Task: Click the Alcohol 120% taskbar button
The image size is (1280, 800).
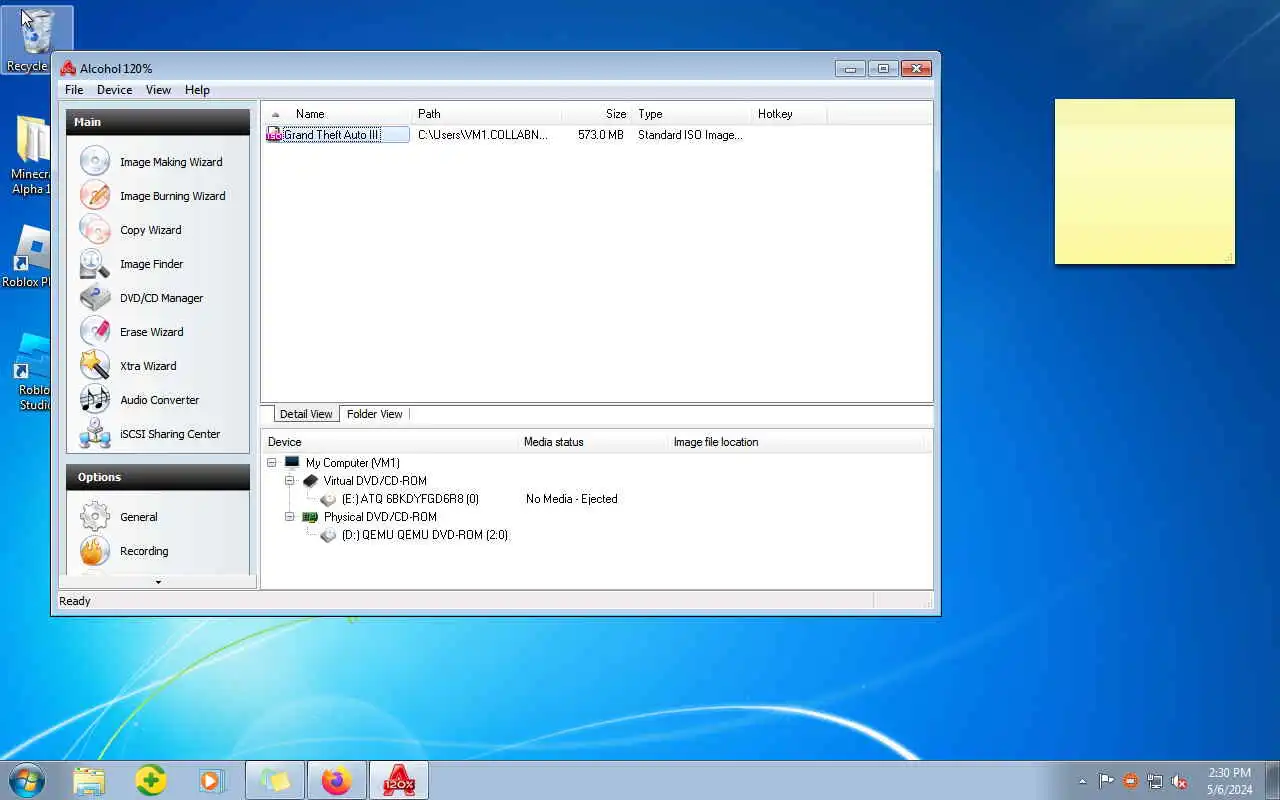Action: (399, 780)
